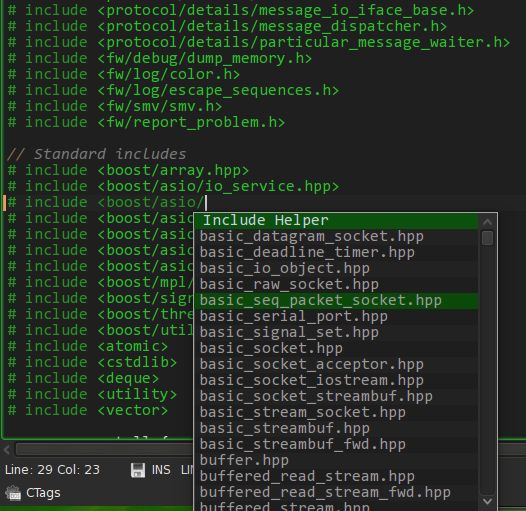Select basic_streambuf_fwd.hpp completion
Viewport: 526px width, 511px height.
[336, 445]
